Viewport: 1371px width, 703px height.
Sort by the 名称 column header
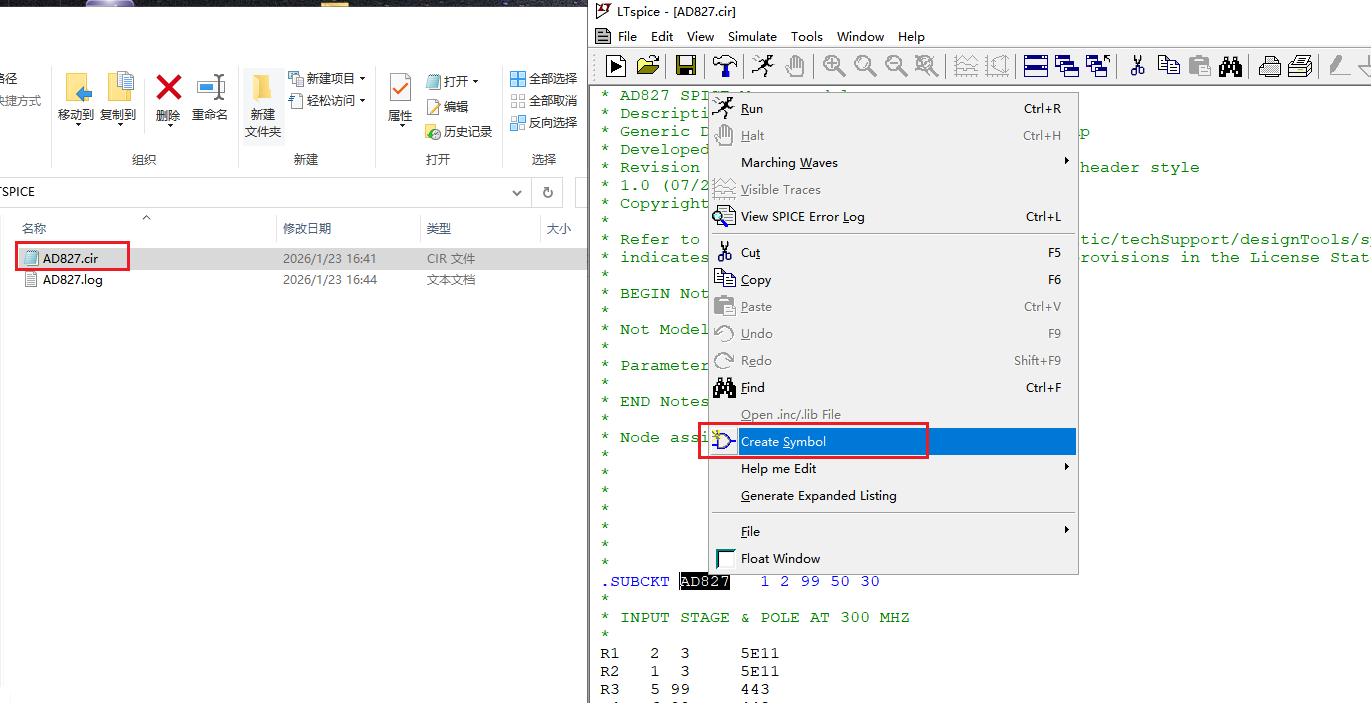coord(145,229)
